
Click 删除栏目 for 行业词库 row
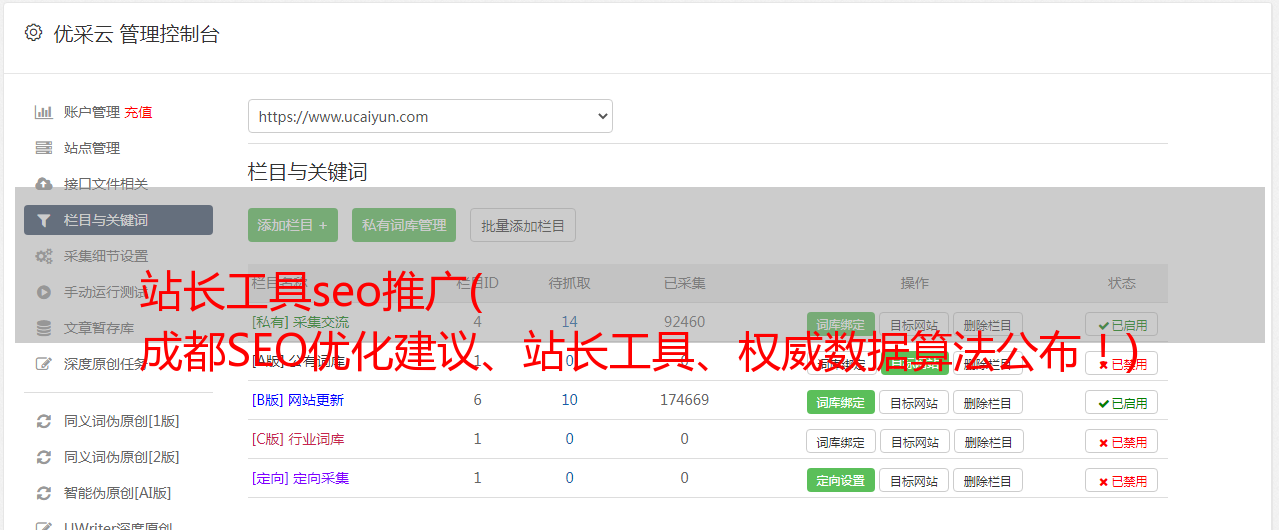pyautogui.click(x=988, y=441)
